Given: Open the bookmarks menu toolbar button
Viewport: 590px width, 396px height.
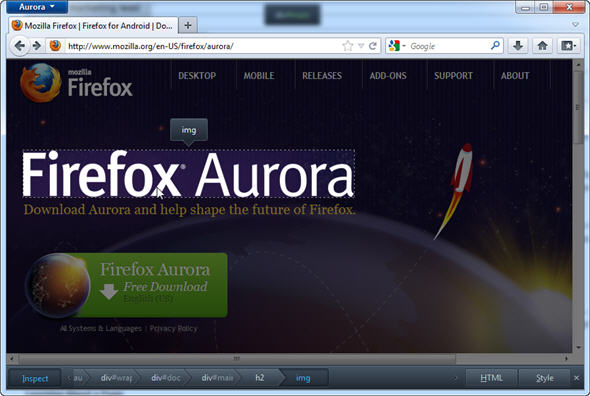Looking at the screenshot, I should 568,46.
